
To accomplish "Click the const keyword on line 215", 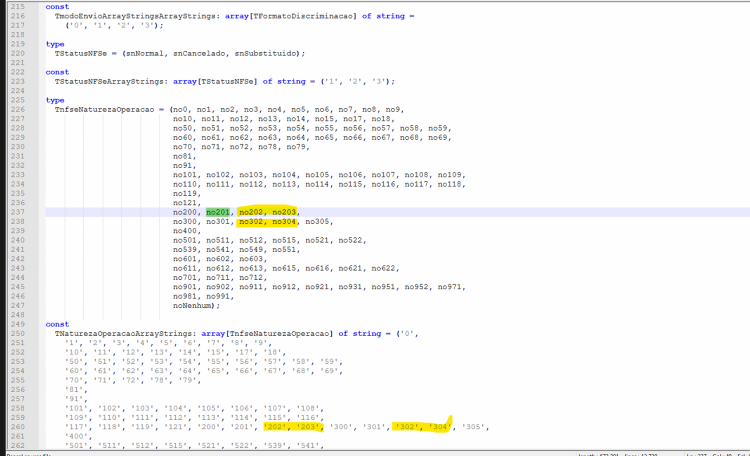I will click(x=57, y=7).
